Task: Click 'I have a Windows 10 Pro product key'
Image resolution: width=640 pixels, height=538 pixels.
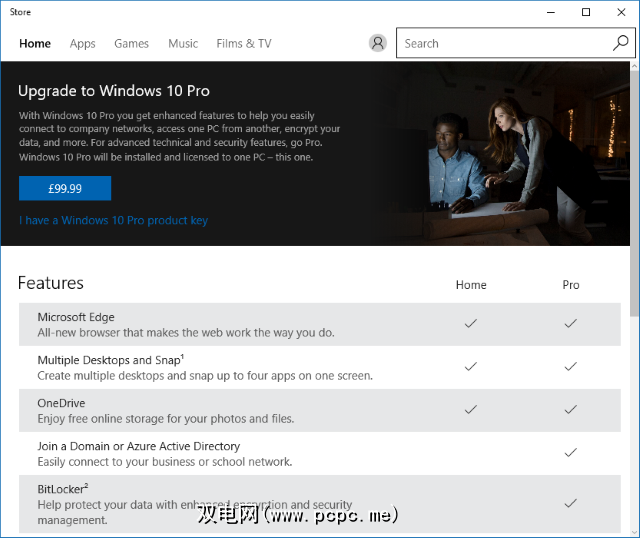Action: pos(113,220)
